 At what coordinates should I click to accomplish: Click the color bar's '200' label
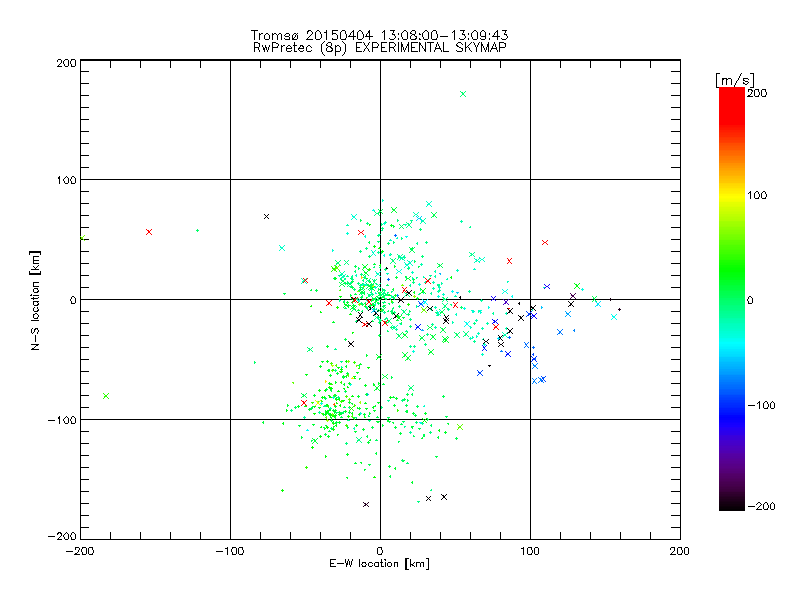[757, 93]
